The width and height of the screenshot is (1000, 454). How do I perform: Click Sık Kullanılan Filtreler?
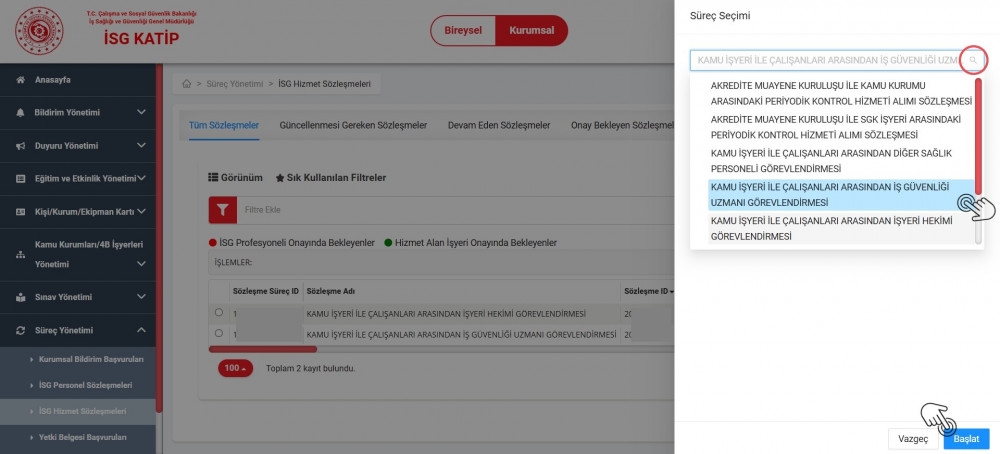tap(336, 178)
